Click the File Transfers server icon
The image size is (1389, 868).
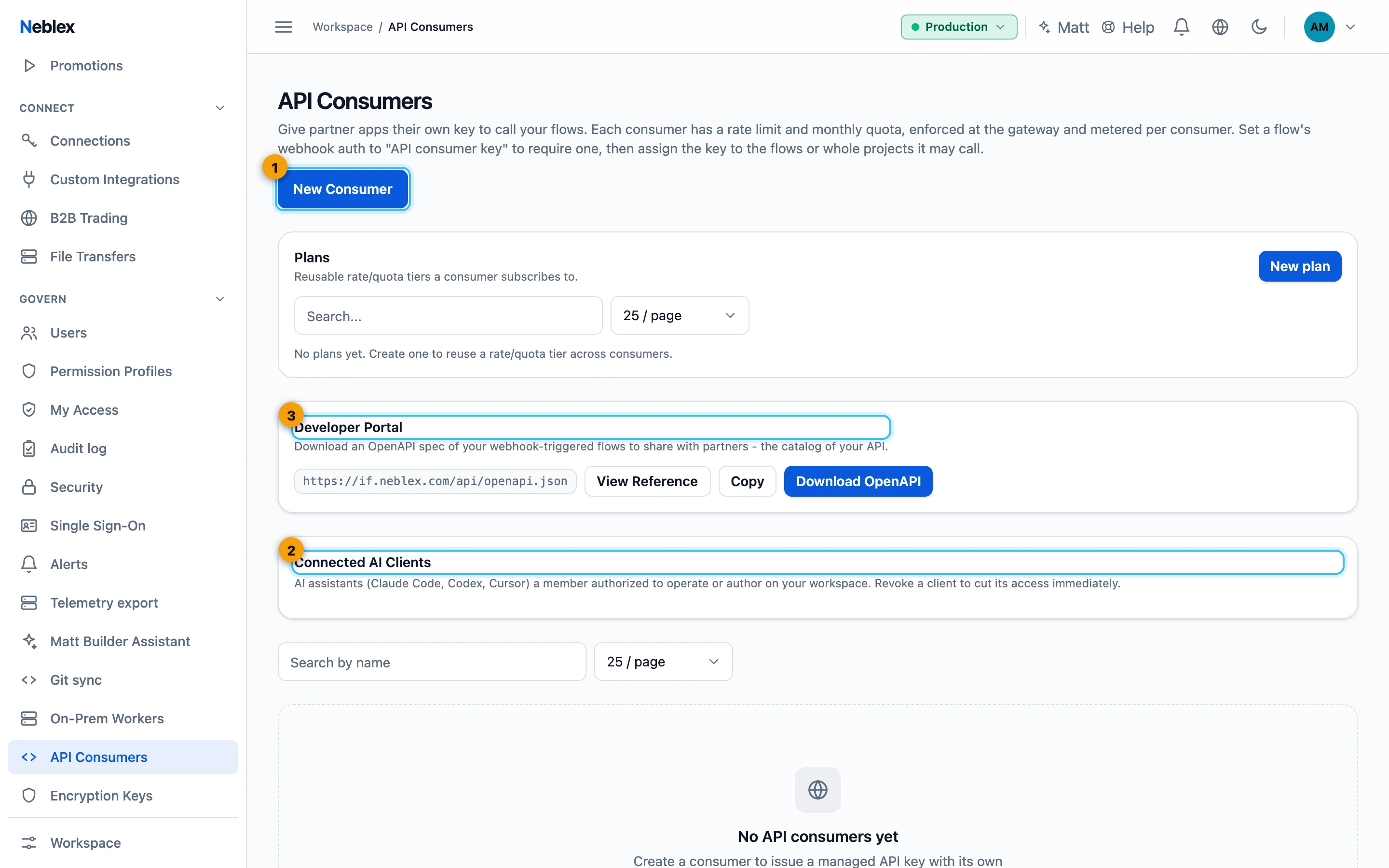(29, 256)
